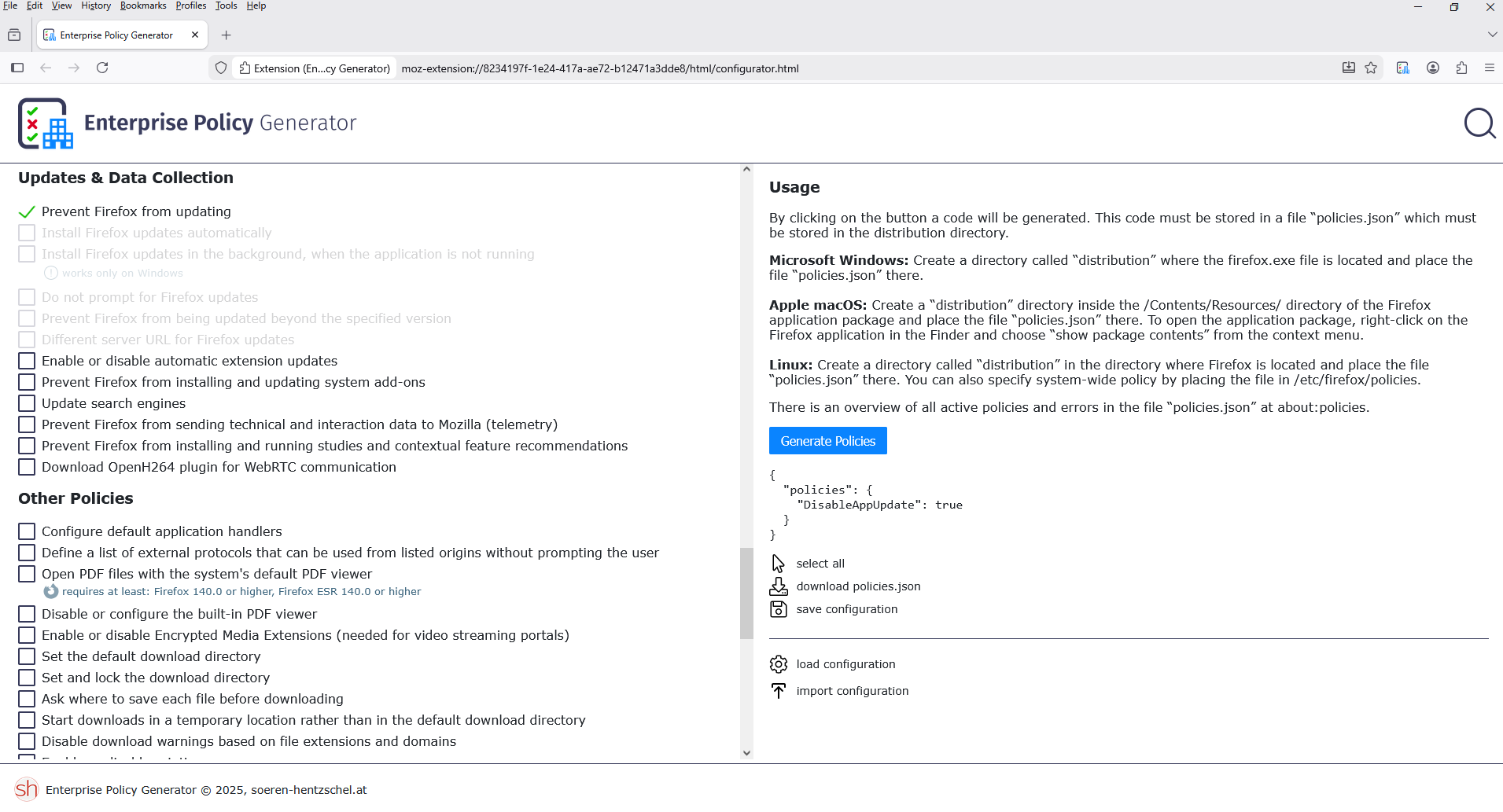Open the Firefox account icon
This screenshot has height=812, width=1503.
pos(1433,68)
